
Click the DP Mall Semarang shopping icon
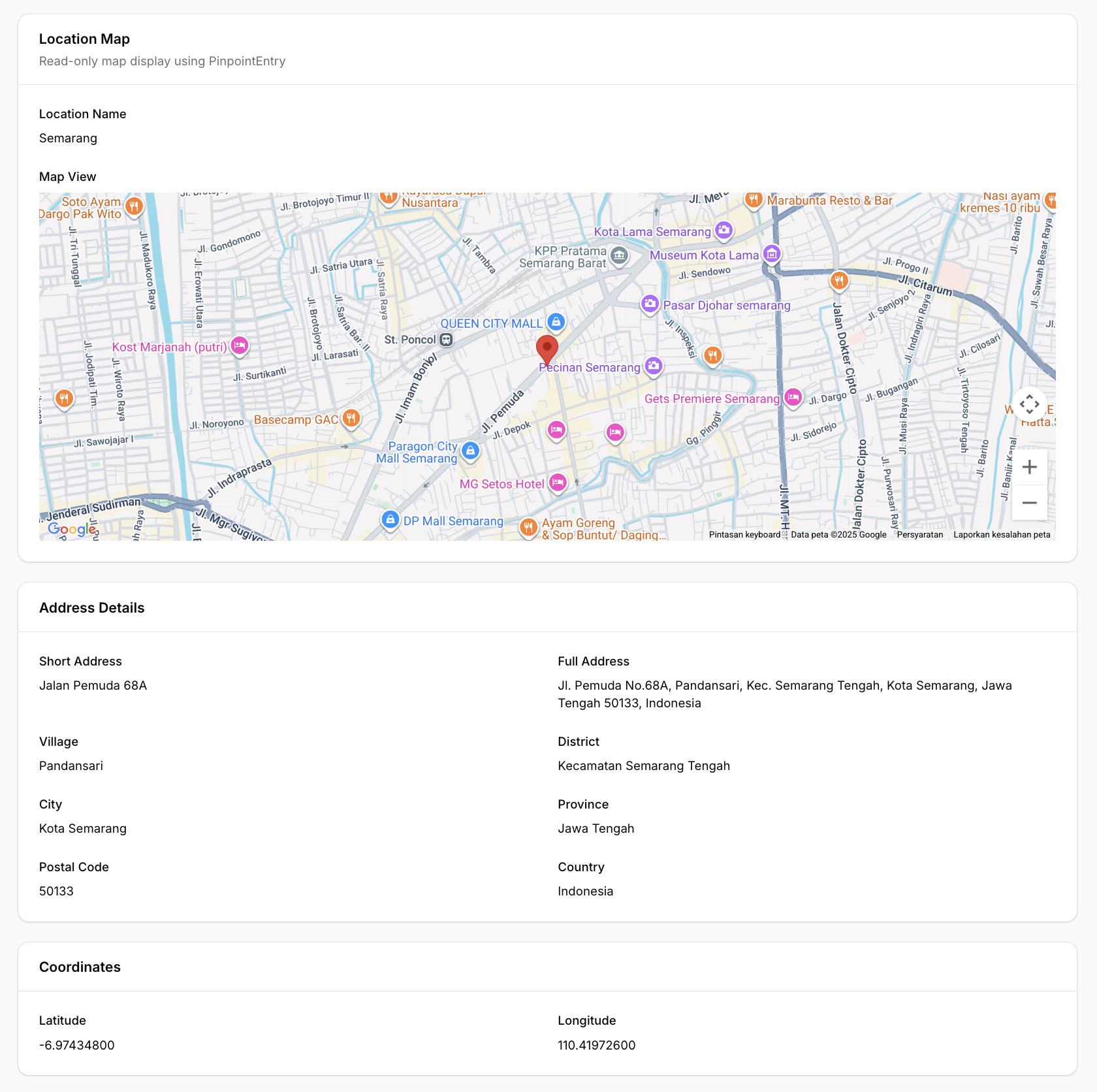click(x=390, y=519)
